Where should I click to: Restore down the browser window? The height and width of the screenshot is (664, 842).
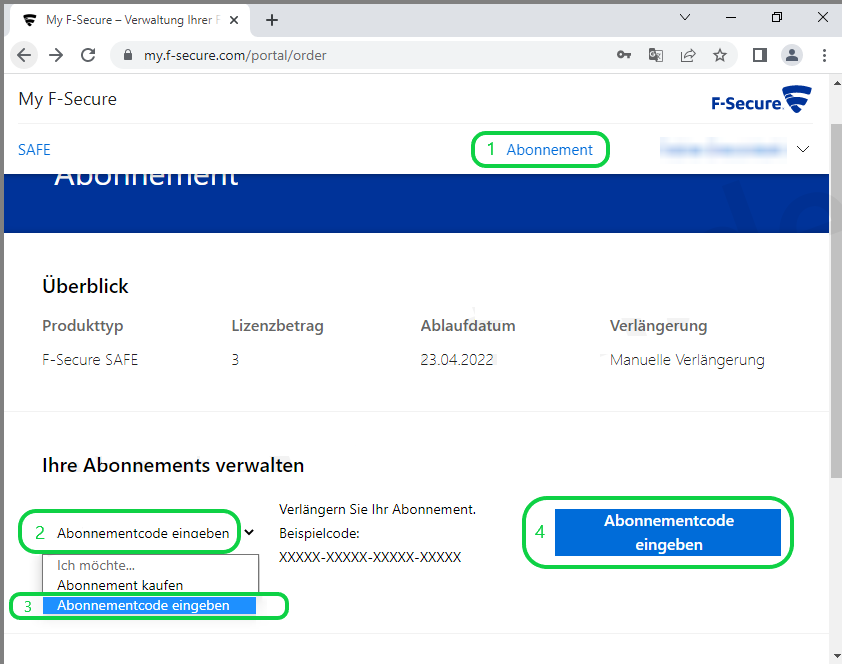click(x=776, y=17)
